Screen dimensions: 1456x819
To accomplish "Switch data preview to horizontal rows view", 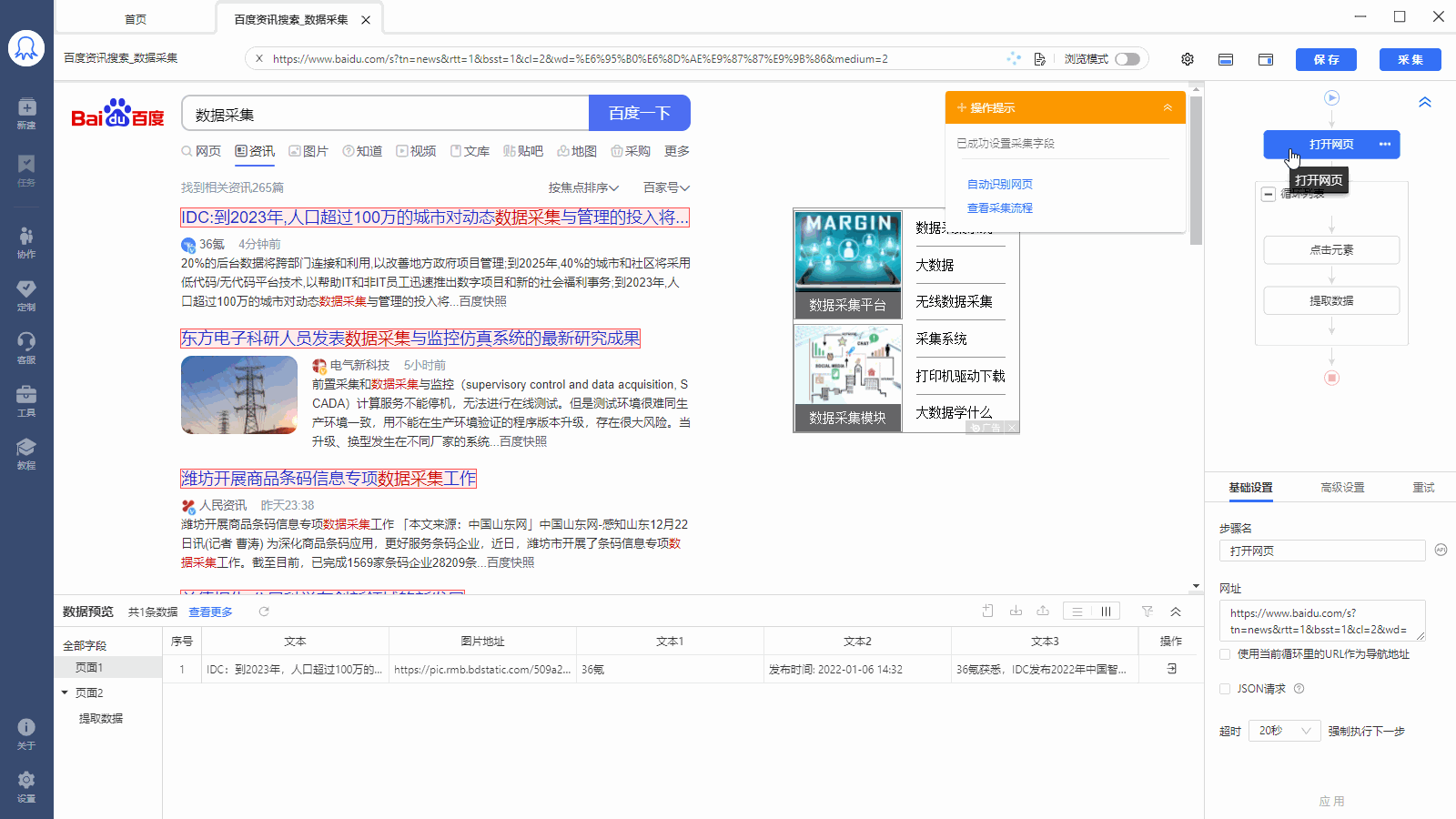I will [x=1077, y=612].
